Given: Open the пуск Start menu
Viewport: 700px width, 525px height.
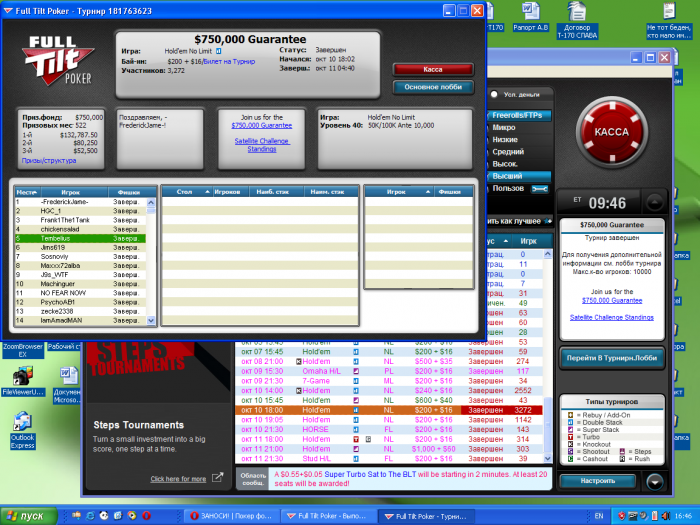Looking at the screenshot, I should pyautogui.click(x=29, y=516).
